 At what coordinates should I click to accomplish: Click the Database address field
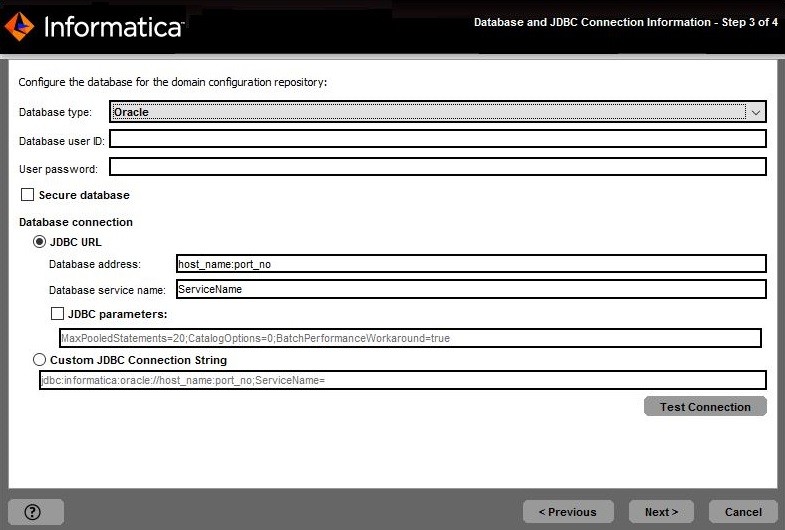[x=471, y=264]
